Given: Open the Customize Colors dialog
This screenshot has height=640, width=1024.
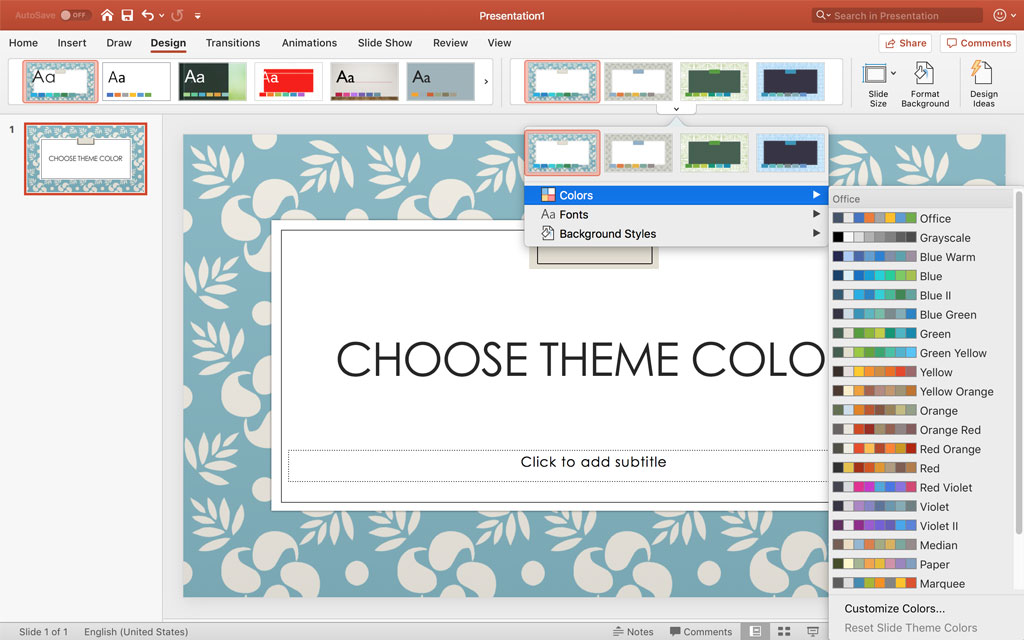Looking at the screenshot, I should pos(893,608).
